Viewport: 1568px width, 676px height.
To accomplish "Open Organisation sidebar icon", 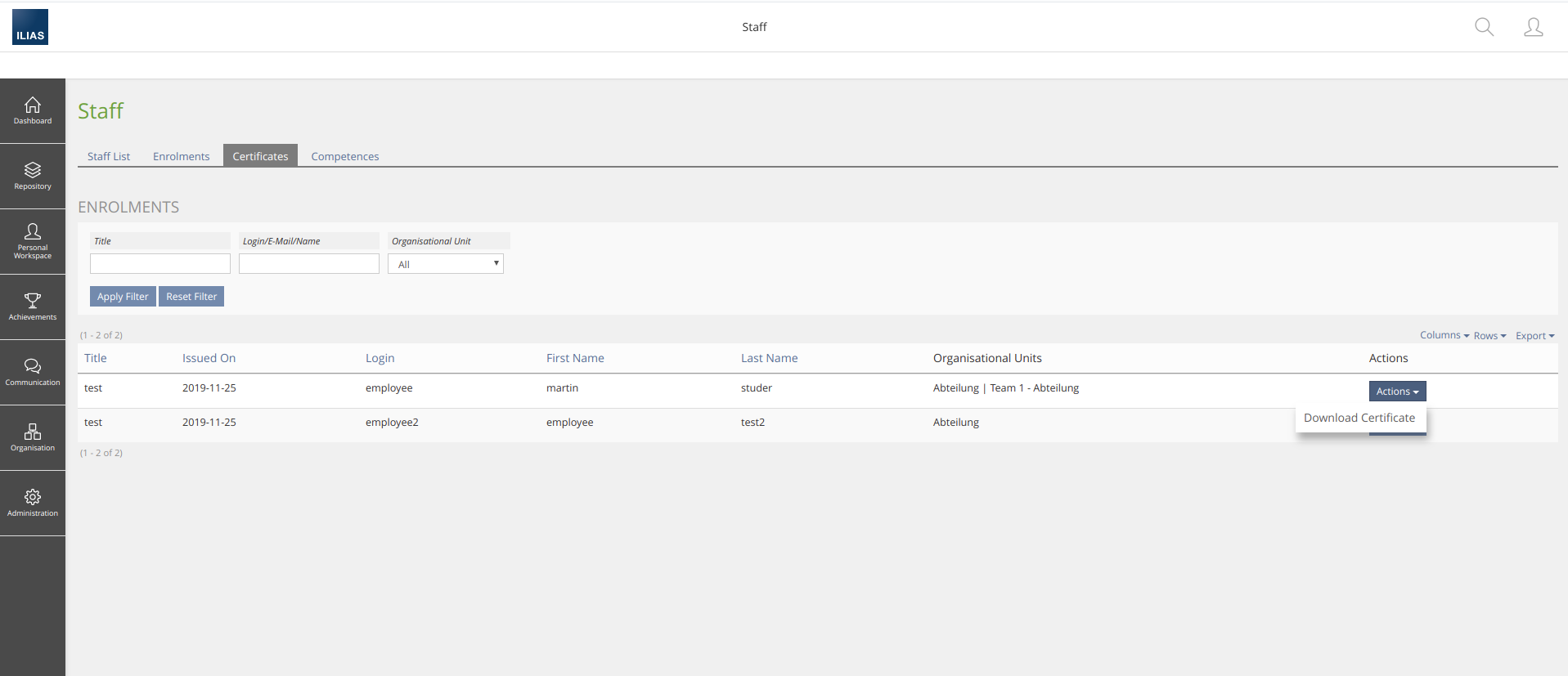I will click(33, 437).
